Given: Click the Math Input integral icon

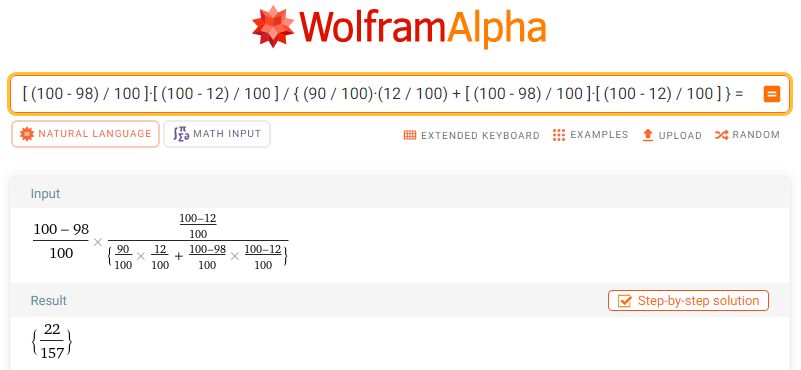Looking at the screenshot, I should click(181, 134).
